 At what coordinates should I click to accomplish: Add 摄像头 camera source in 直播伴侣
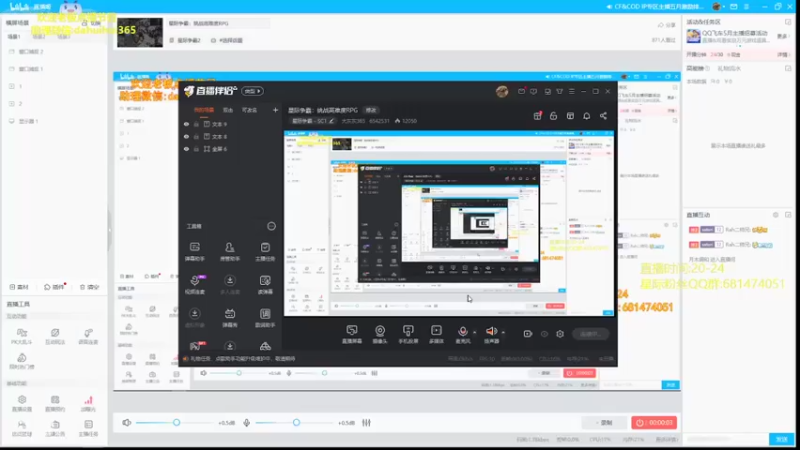point(380,334)
